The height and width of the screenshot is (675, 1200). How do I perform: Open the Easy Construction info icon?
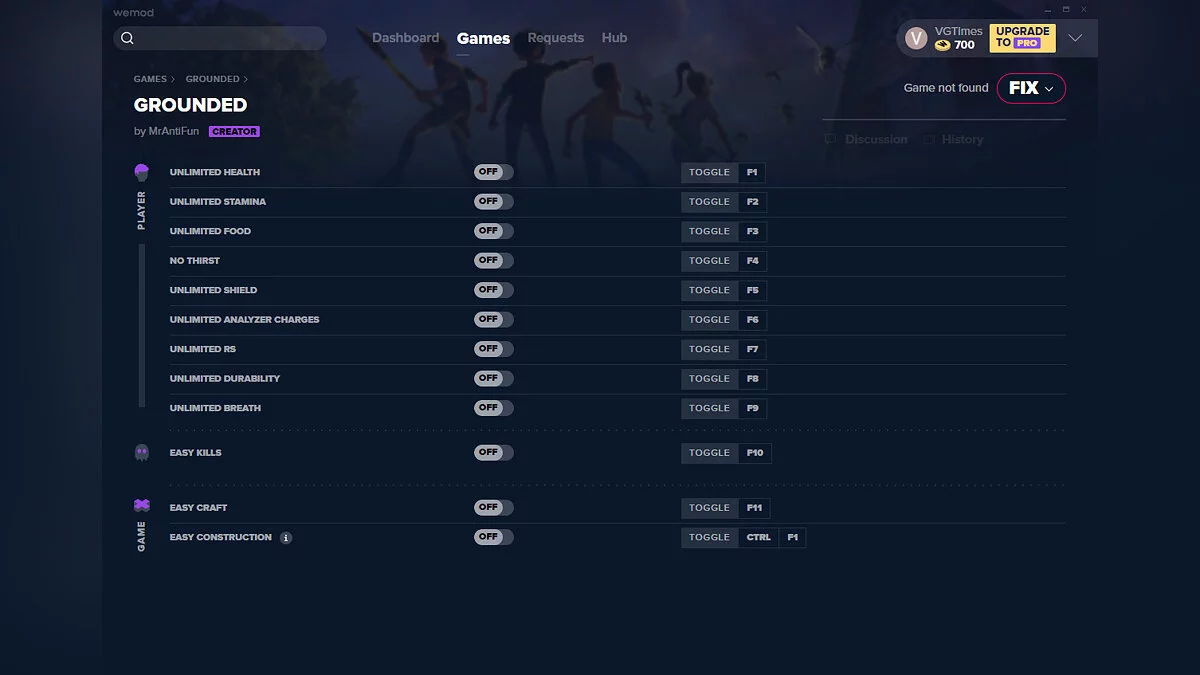click(x=286, y=538)
